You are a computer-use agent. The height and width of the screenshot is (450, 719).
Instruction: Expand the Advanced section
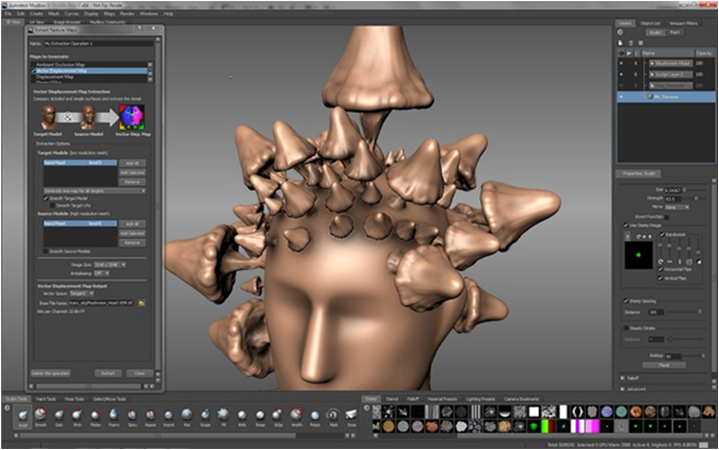pyautogui.click(x=623, y=389)
